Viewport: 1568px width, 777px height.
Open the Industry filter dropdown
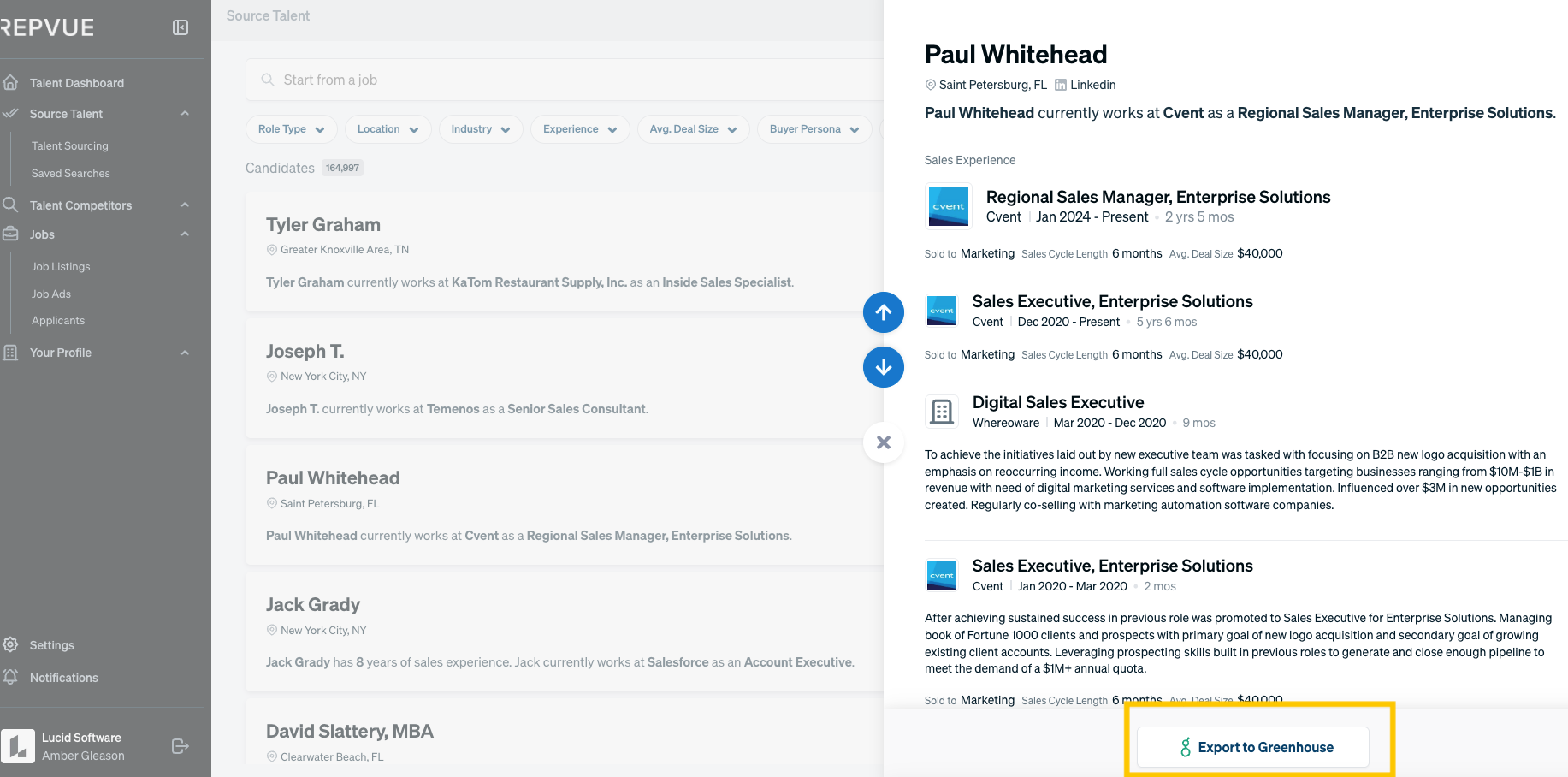tap(481, 129)
